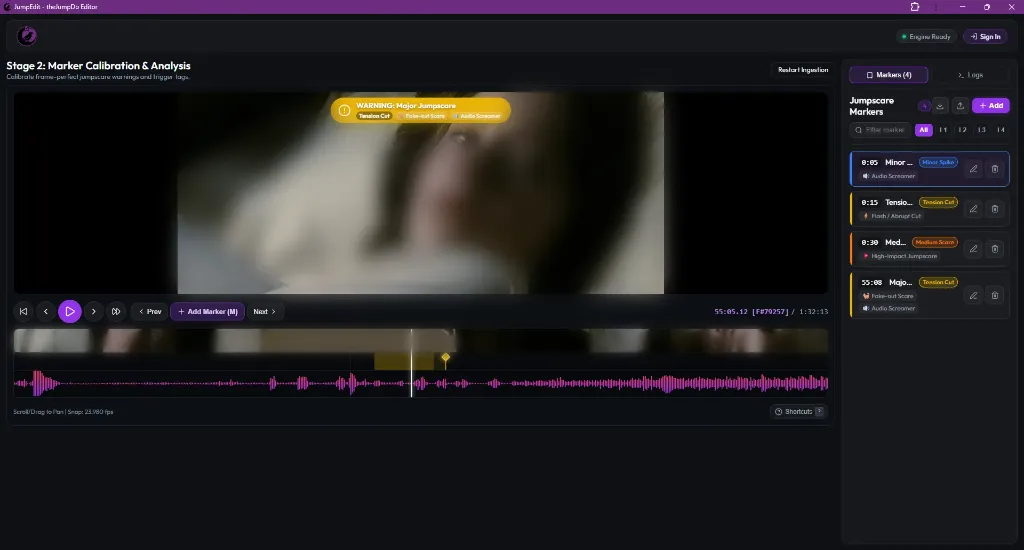Click the yellow diamond timeline marker
The image size is (1024, 550).
[x=445, y=358]
